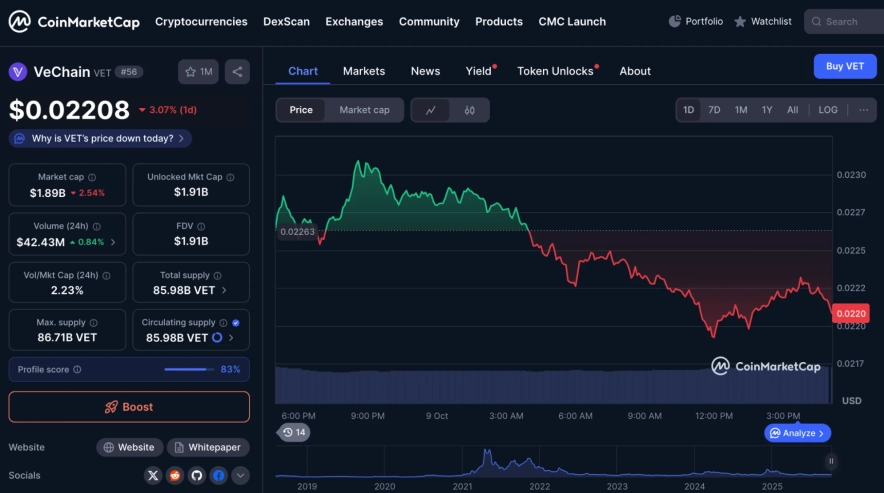Open the GitHub social link
Image resolution: width=884 pixels, height=493 pixels.
coord(196,475)
